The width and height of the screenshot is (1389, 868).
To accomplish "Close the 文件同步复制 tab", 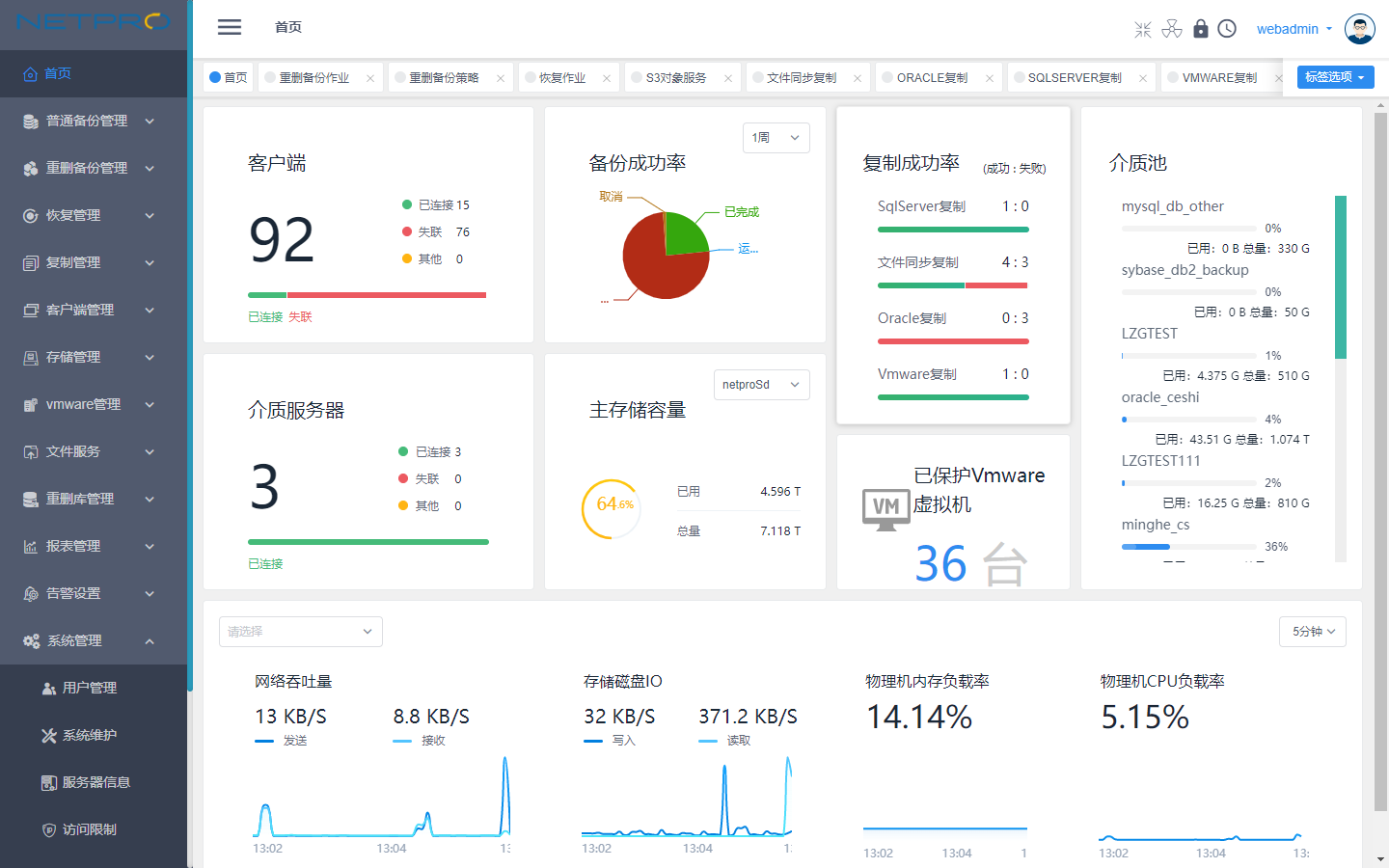I will click(x=858, y=78).
